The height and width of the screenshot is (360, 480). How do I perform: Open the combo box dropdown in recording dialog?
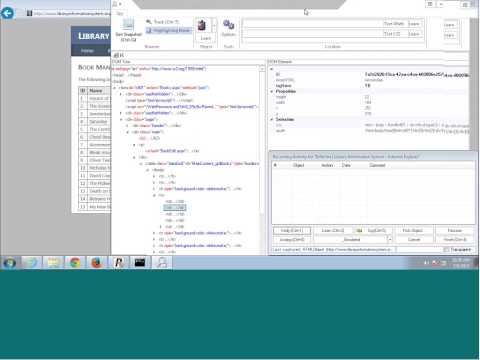pyautogui.click(x=389, y=239)
